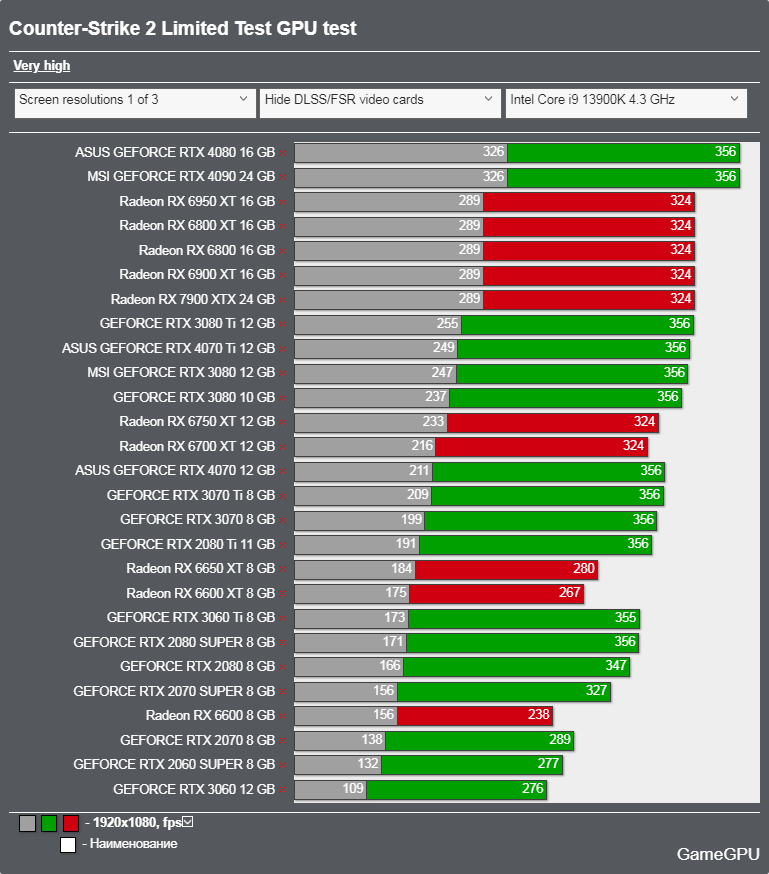Open the Screen resolutions dropdown
Viewport: 769px width, 874px height.
click(135, 103)
